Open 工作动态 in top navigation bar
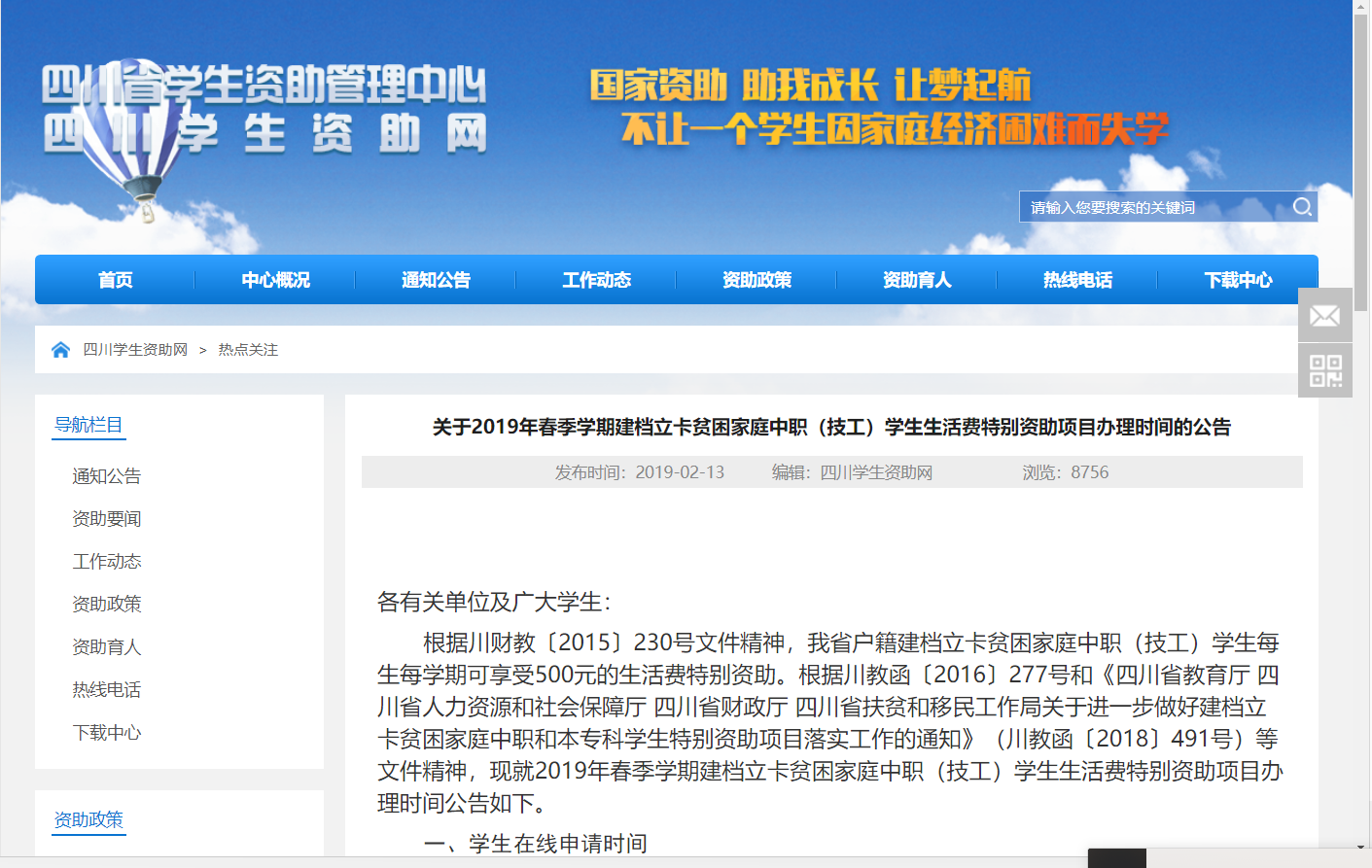 pyautogui.click(x=596, y=280)
